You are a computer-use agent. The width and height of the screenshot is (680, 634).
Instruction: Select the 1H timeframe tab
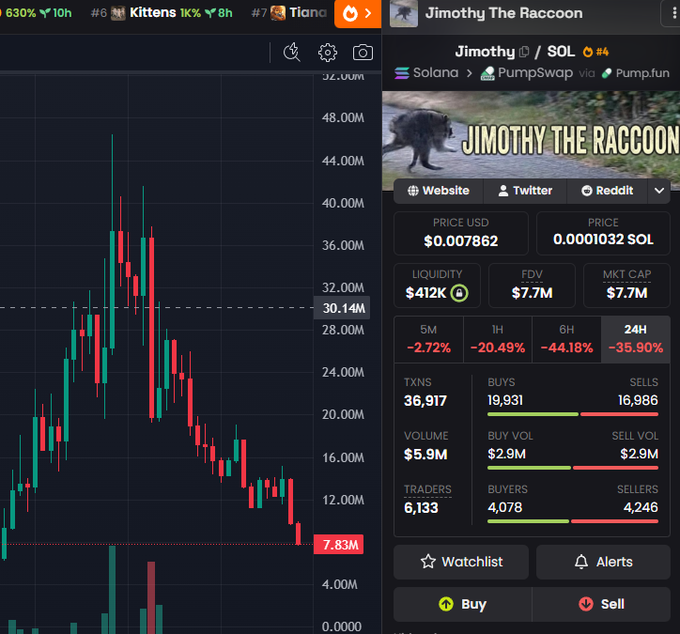(497, 340)
